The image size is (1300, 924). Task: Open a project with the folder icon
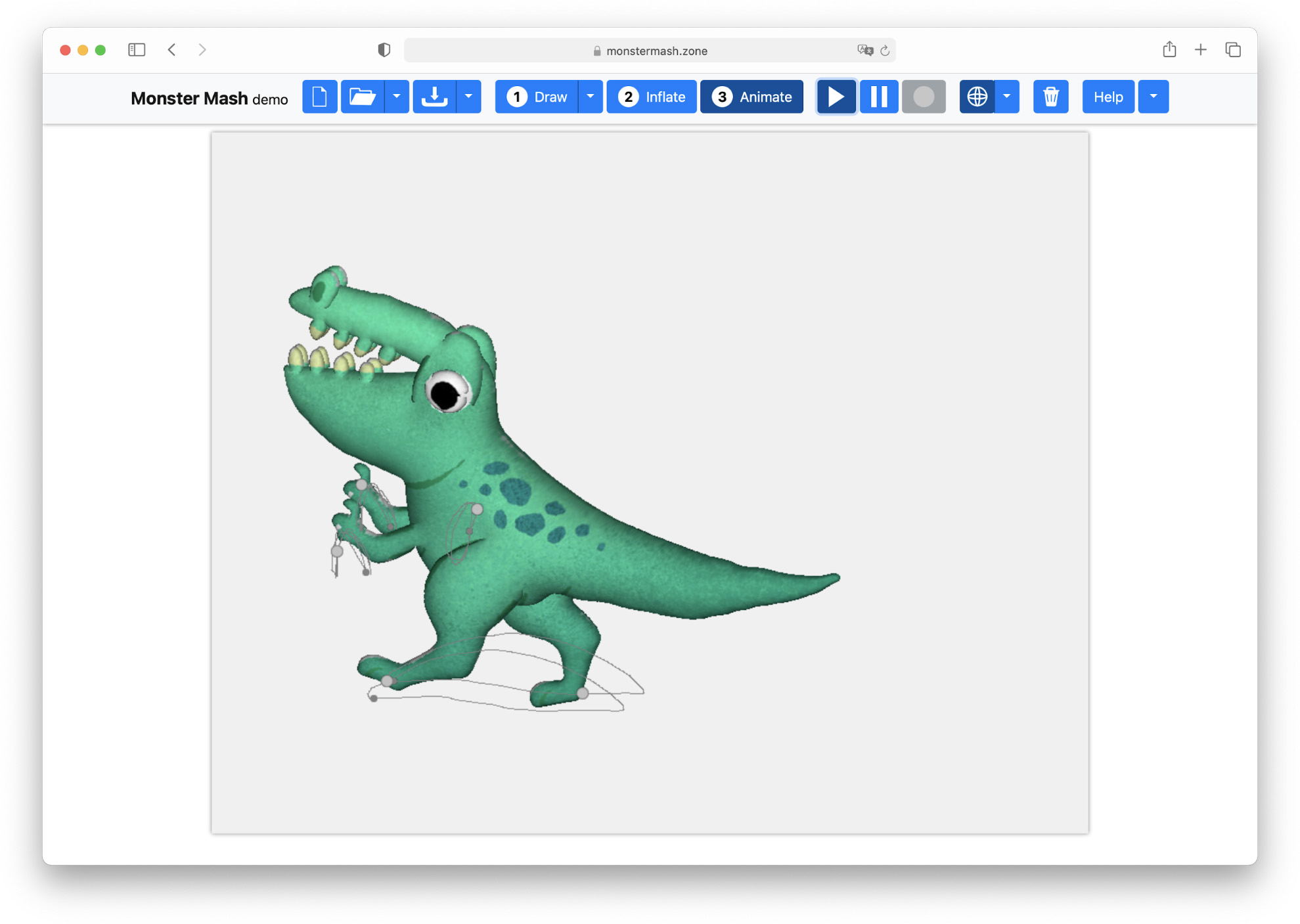[362, 97]
